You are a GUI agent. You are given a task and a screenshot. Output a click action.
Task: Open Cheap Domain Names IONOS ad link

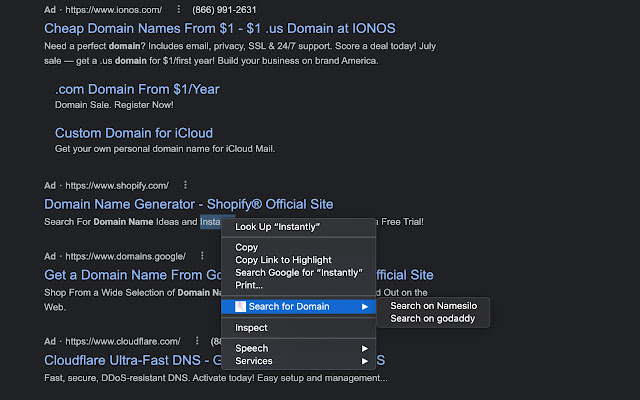click(x=220, y=28)
